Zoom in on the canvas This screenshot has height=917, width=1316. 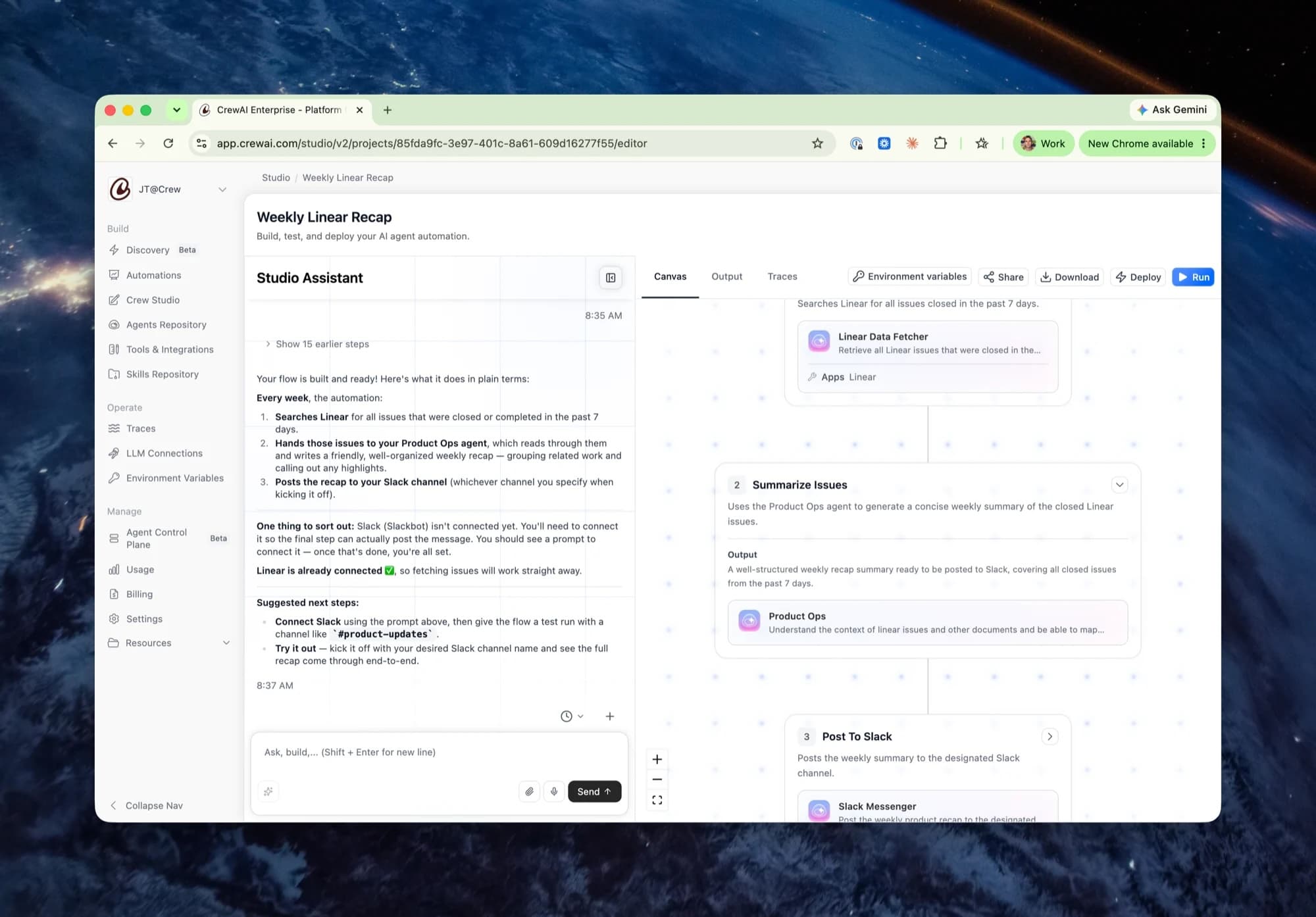tap(657, 759)
